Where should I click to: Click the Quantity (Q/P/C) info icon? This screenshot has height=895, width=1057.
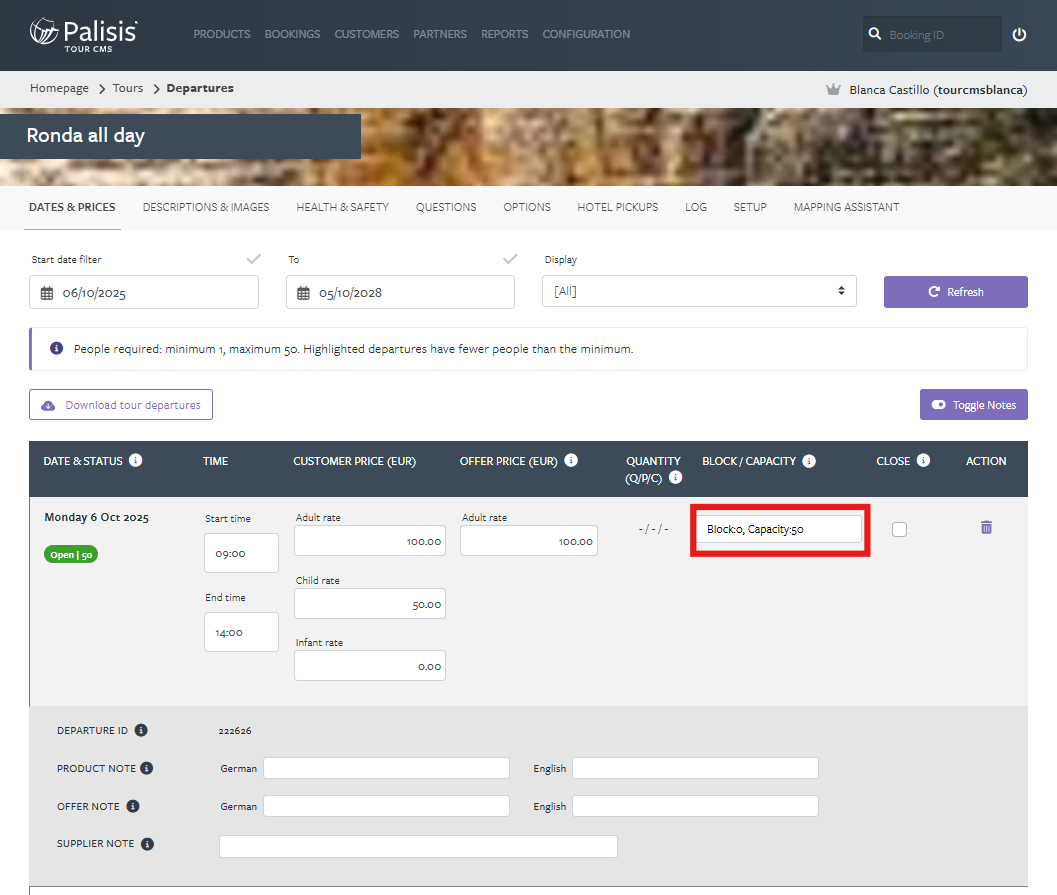675,477
